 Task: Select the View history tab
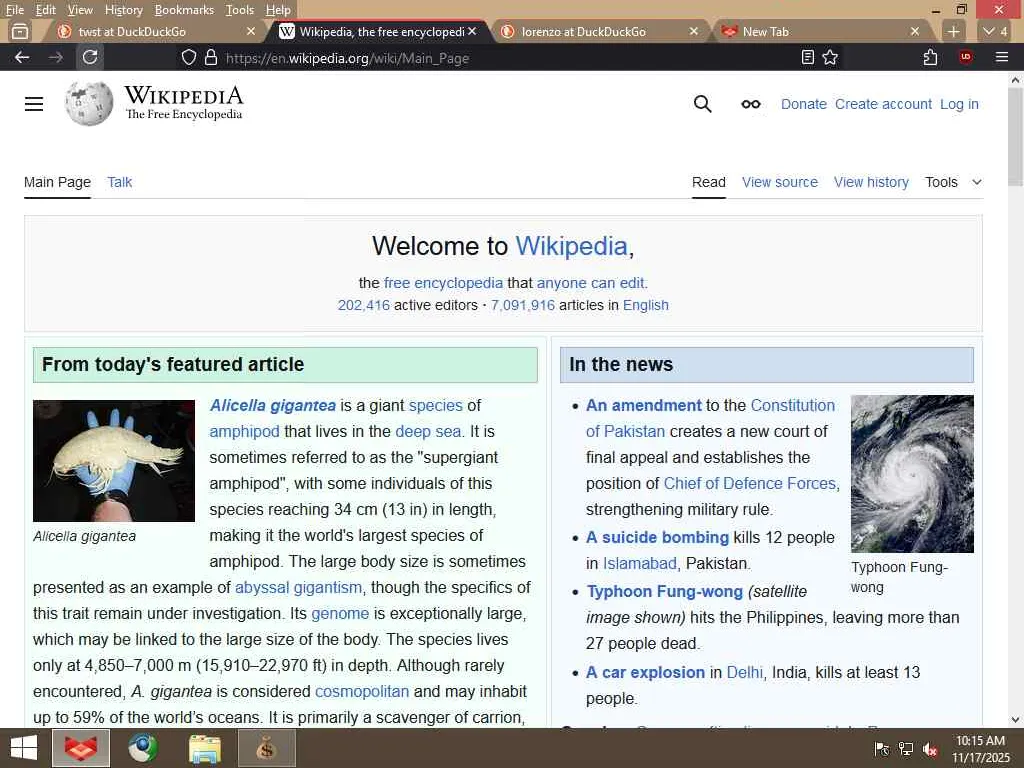click(x=871, y=182)
